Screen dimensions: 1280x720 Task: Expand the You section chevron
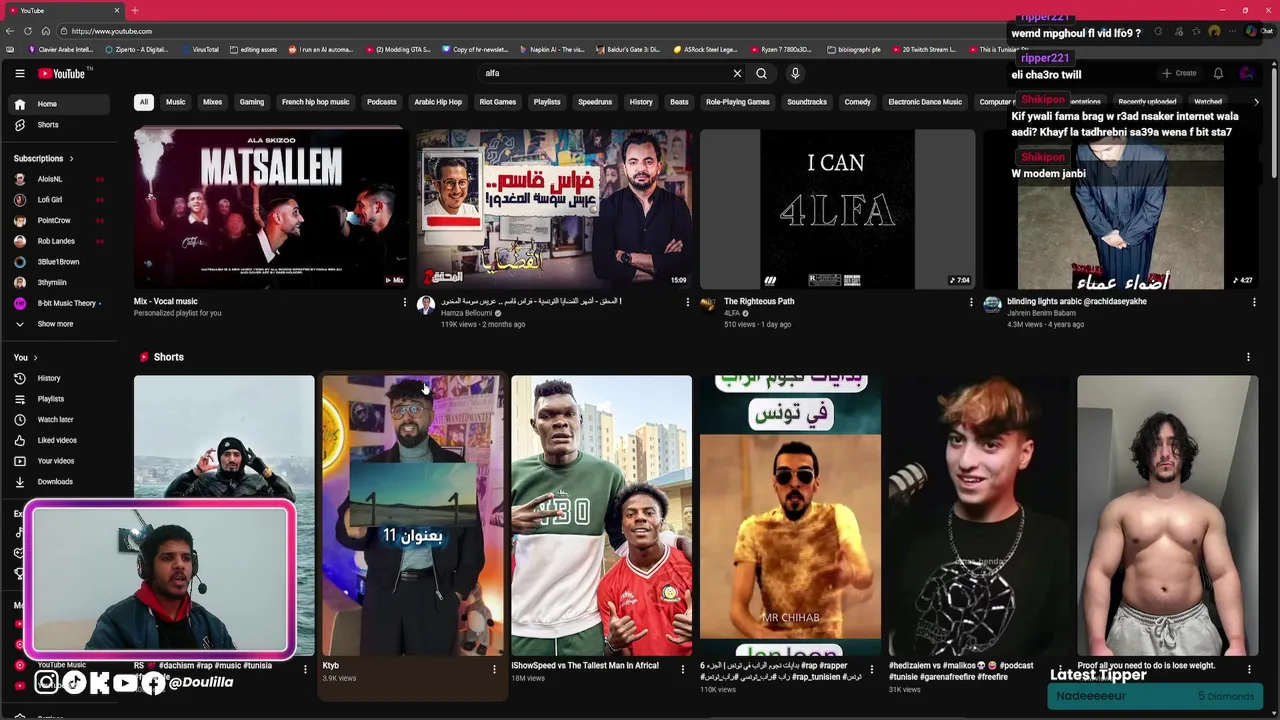click(x=35, y=357)
